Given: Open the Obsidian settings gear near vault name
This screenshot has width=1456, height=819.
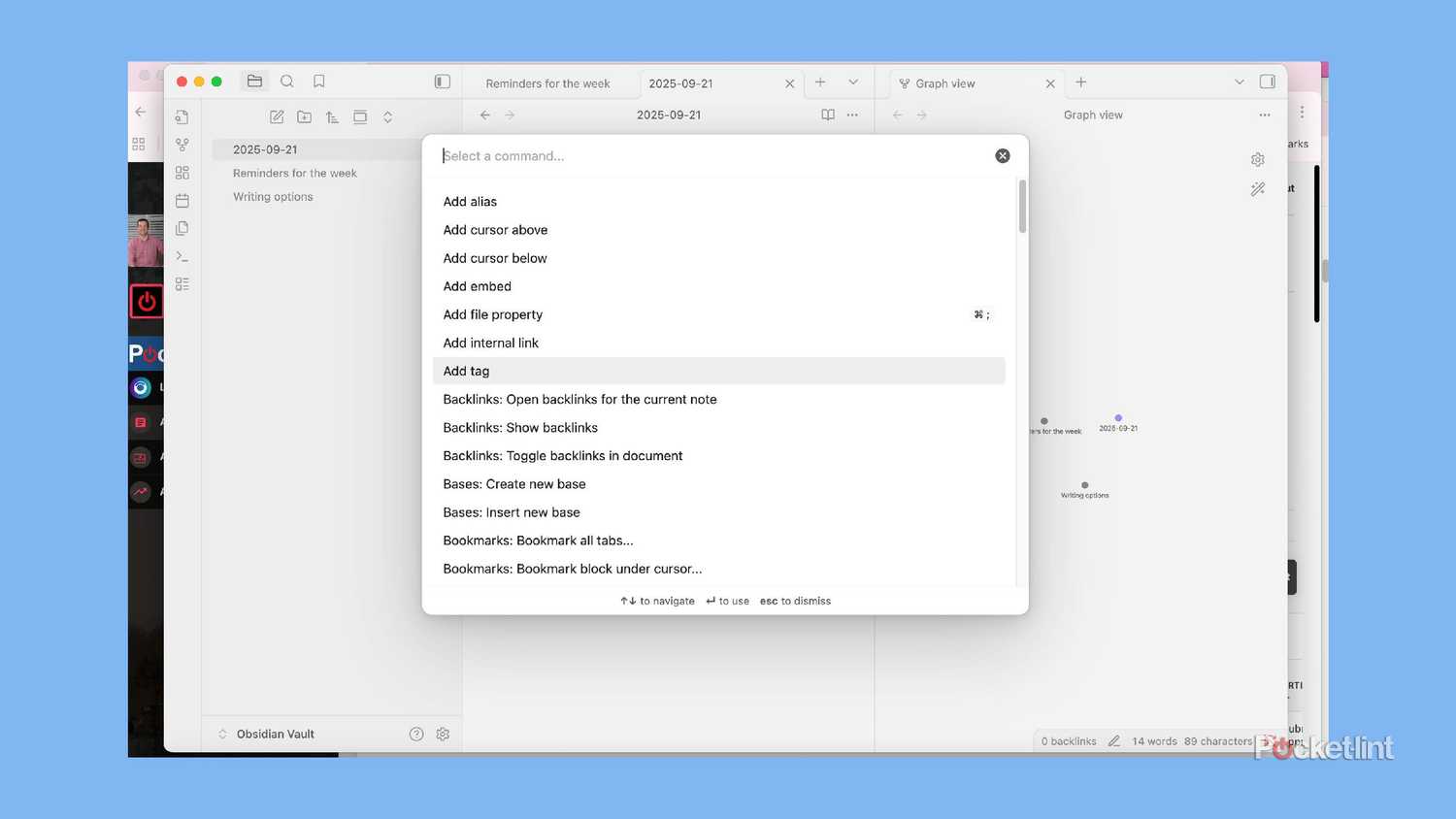Looking at the screenshot, I should pyautogui.click(x=443, y=735).
